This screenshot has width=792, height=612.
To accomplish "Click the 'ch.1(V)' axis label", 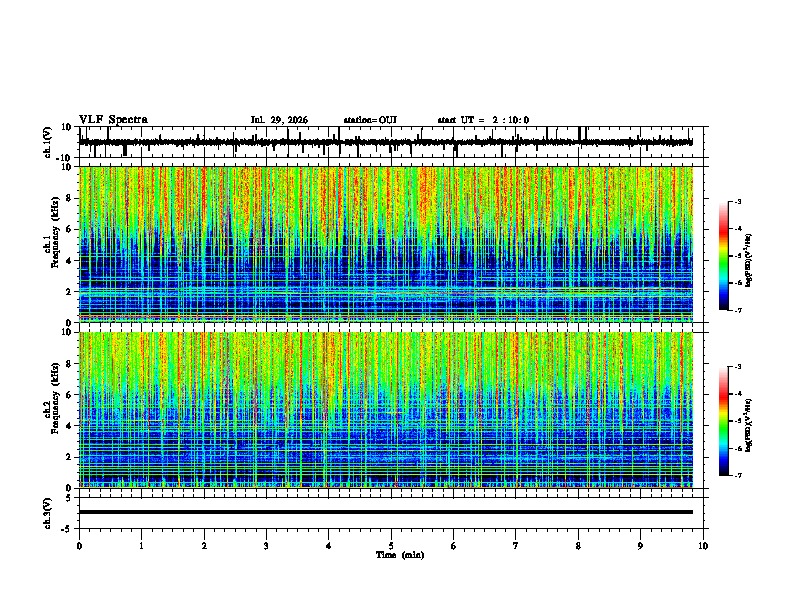I will (48, 142).
